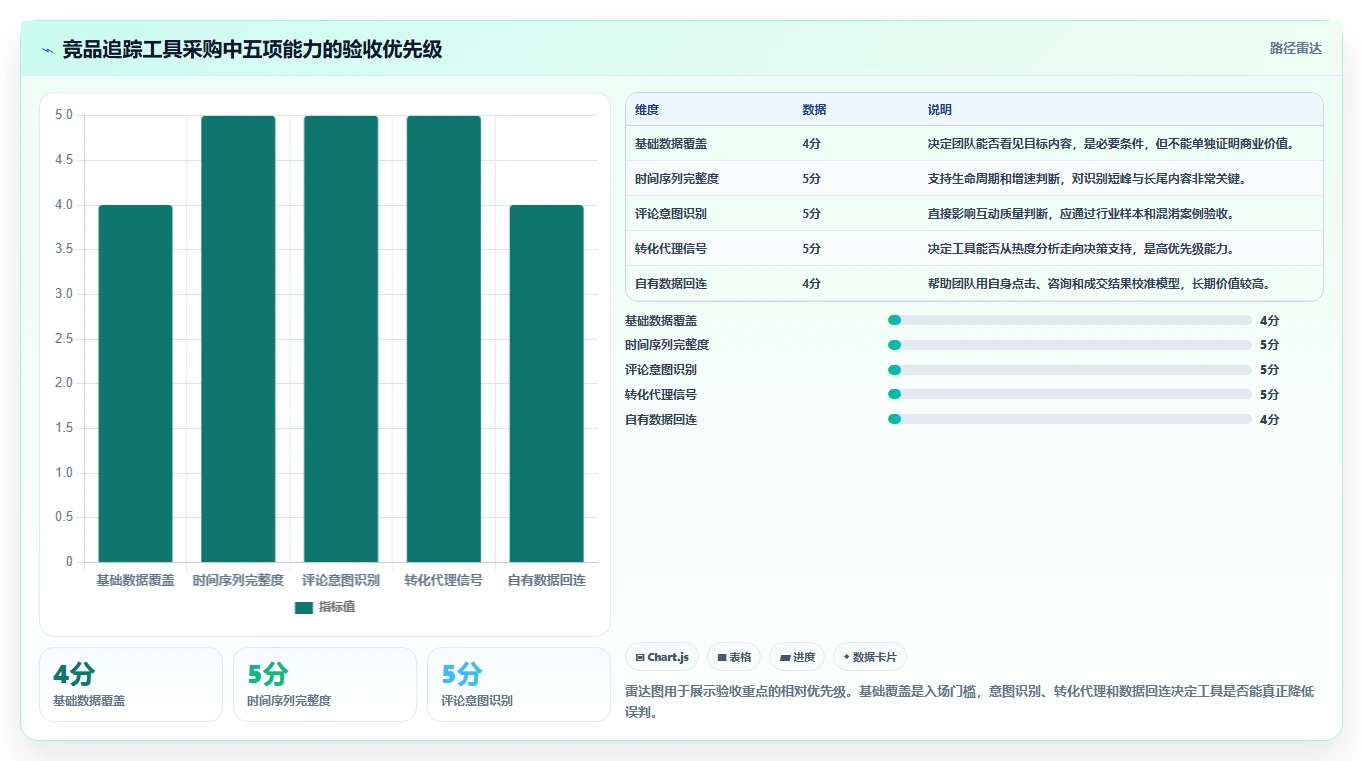Click the 基础数据覆盖 progress bar

click(x=1070, y=320)
